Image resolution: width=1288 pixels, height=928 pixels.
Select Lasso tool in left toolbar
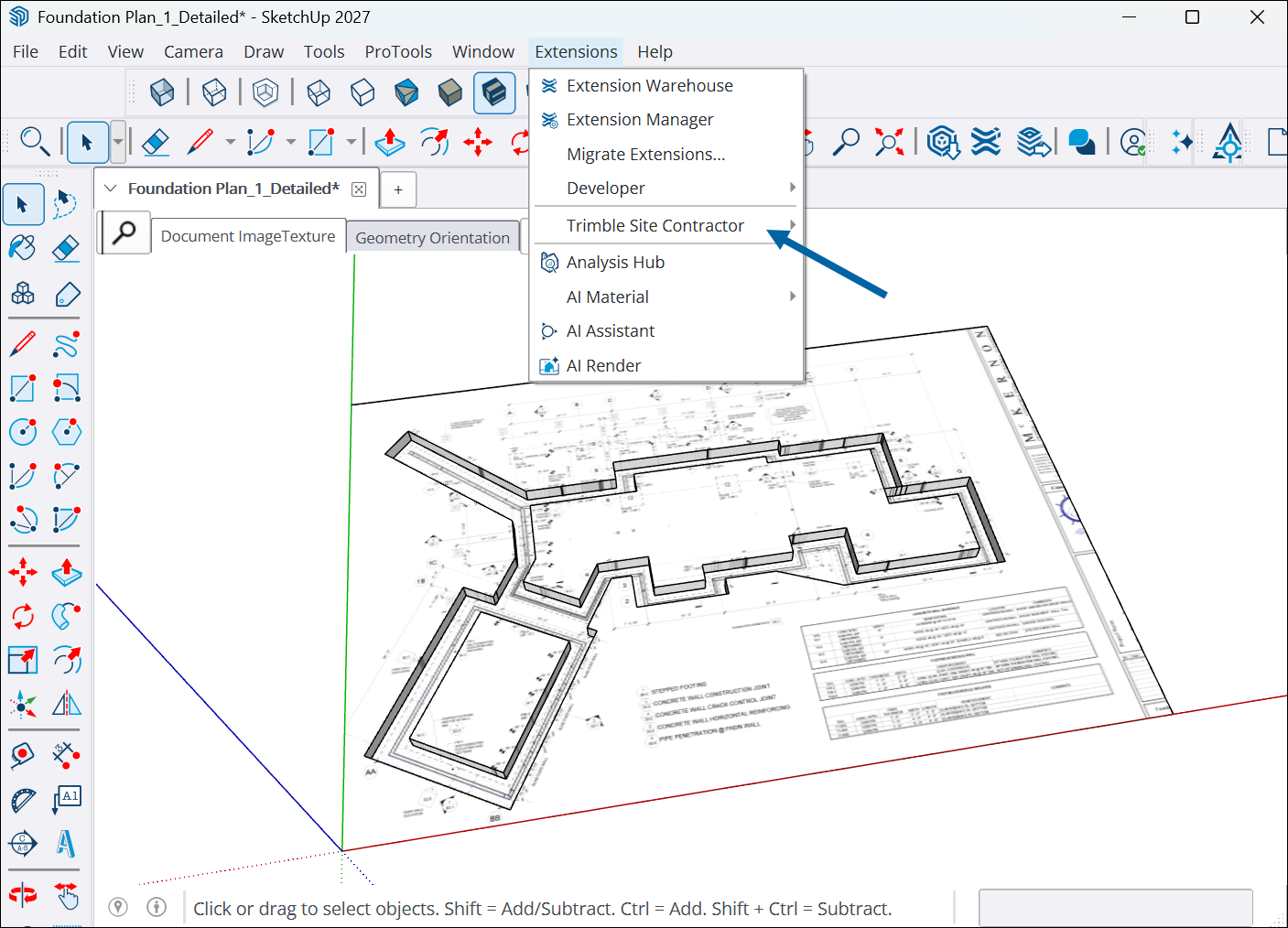click(x=65, y=204)
